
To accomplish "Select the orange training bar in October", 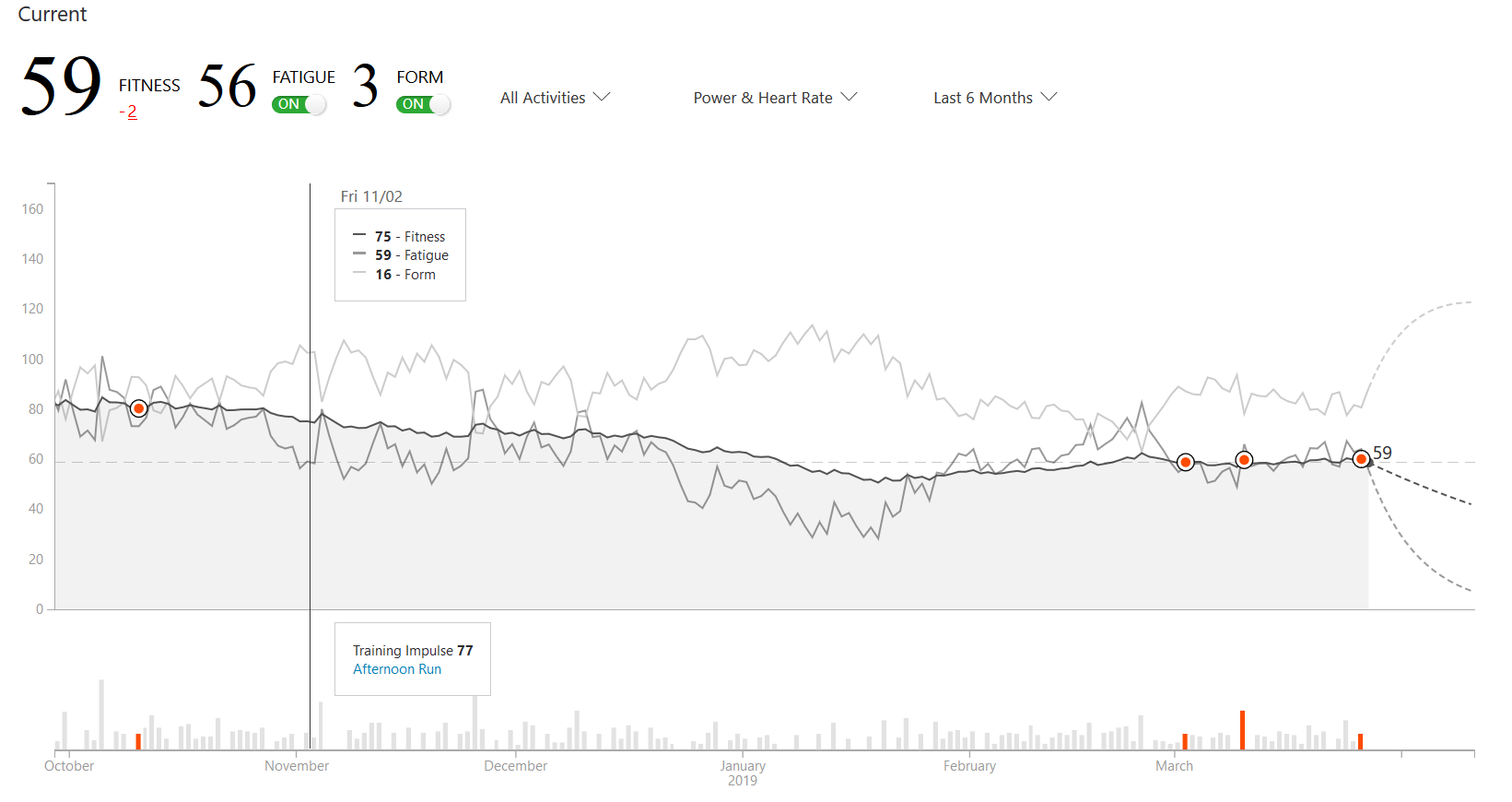I will [x=138, y=741].
